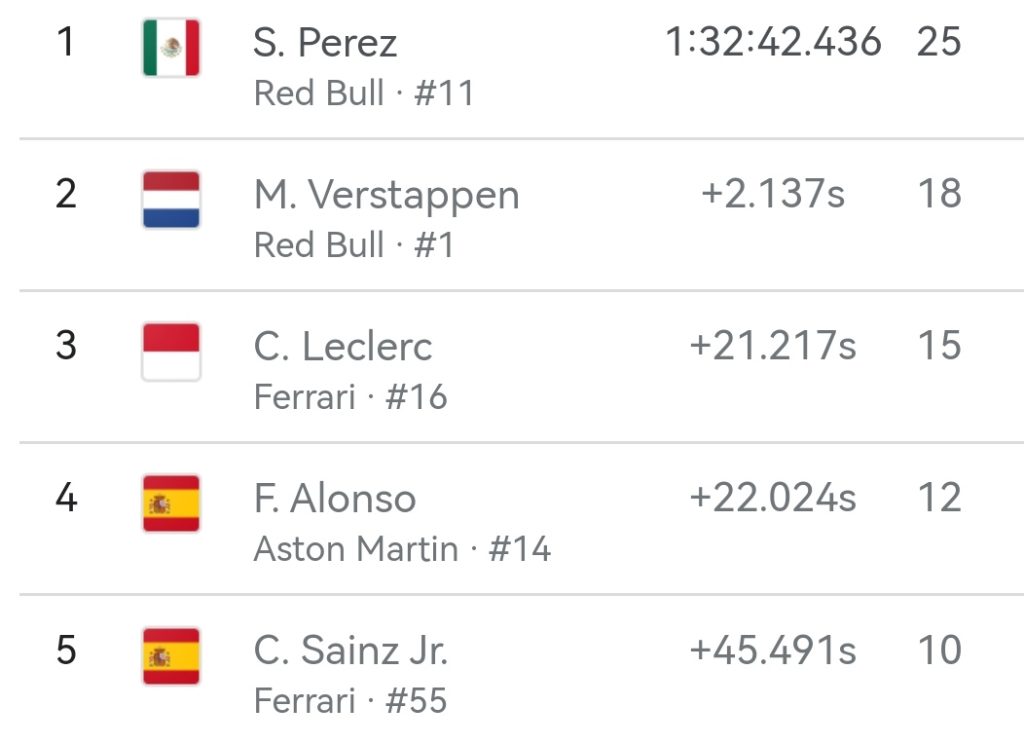Click the Ferrari · #16 team label
Screen dimensions: 1024x744
click(x=350, y=397)
